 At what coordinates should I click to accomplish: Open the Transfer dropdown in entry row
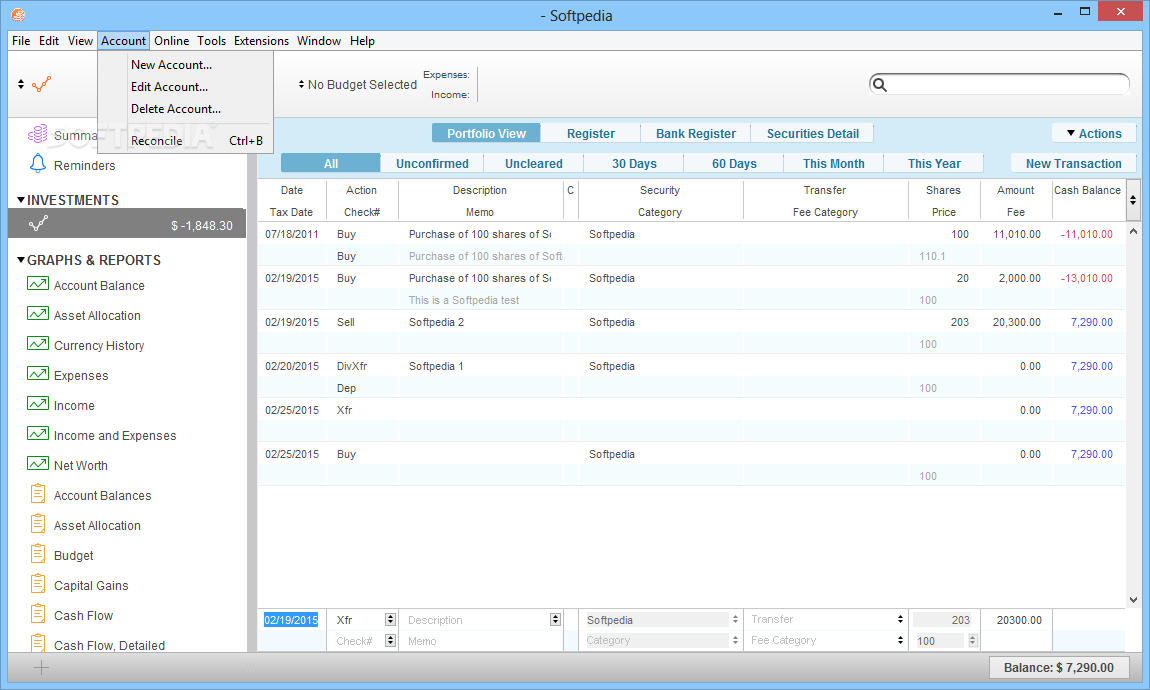[x=900, y=620]
